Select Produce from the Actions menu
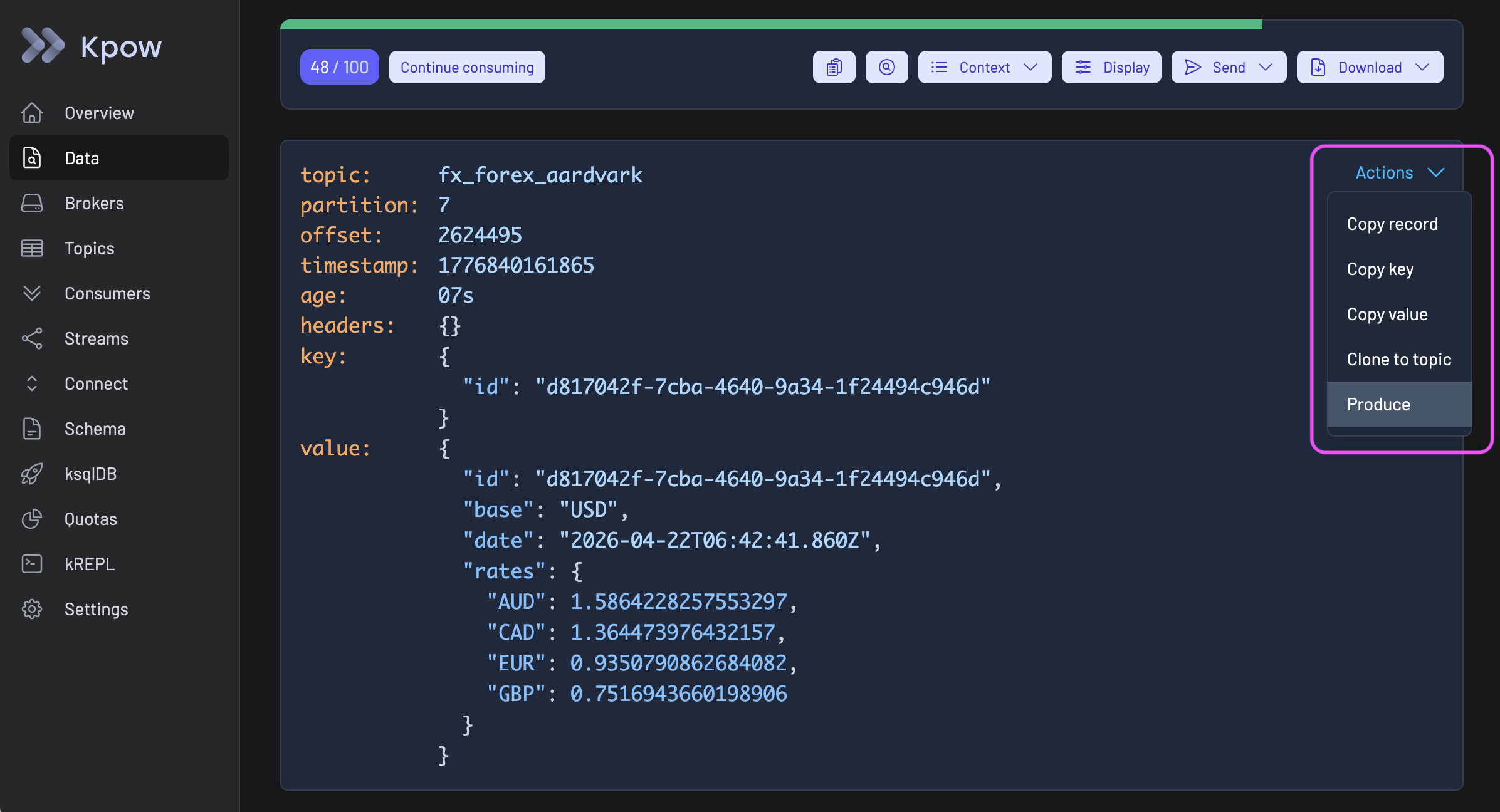This screenshot has height=812, width=1500. [x=1399, y=404]
